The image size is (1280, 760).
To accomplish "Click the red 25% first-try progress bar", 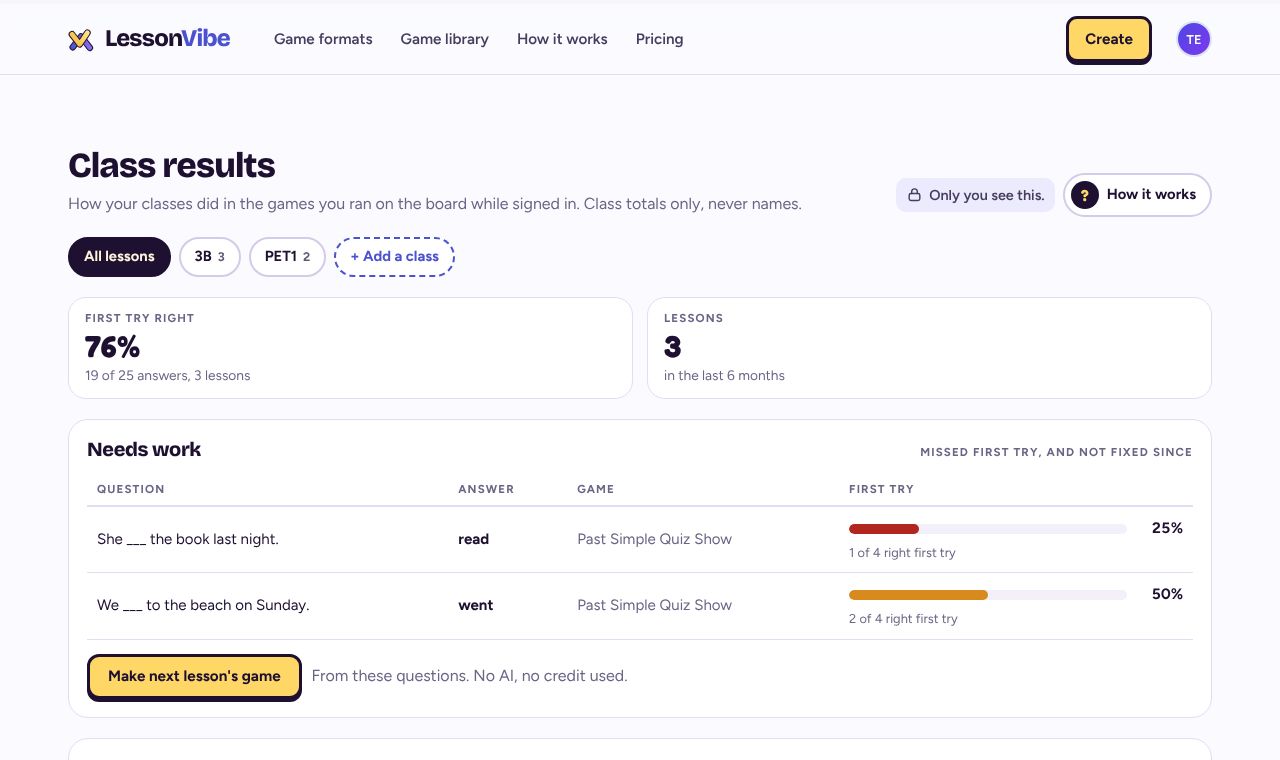I will coord(884,529).
